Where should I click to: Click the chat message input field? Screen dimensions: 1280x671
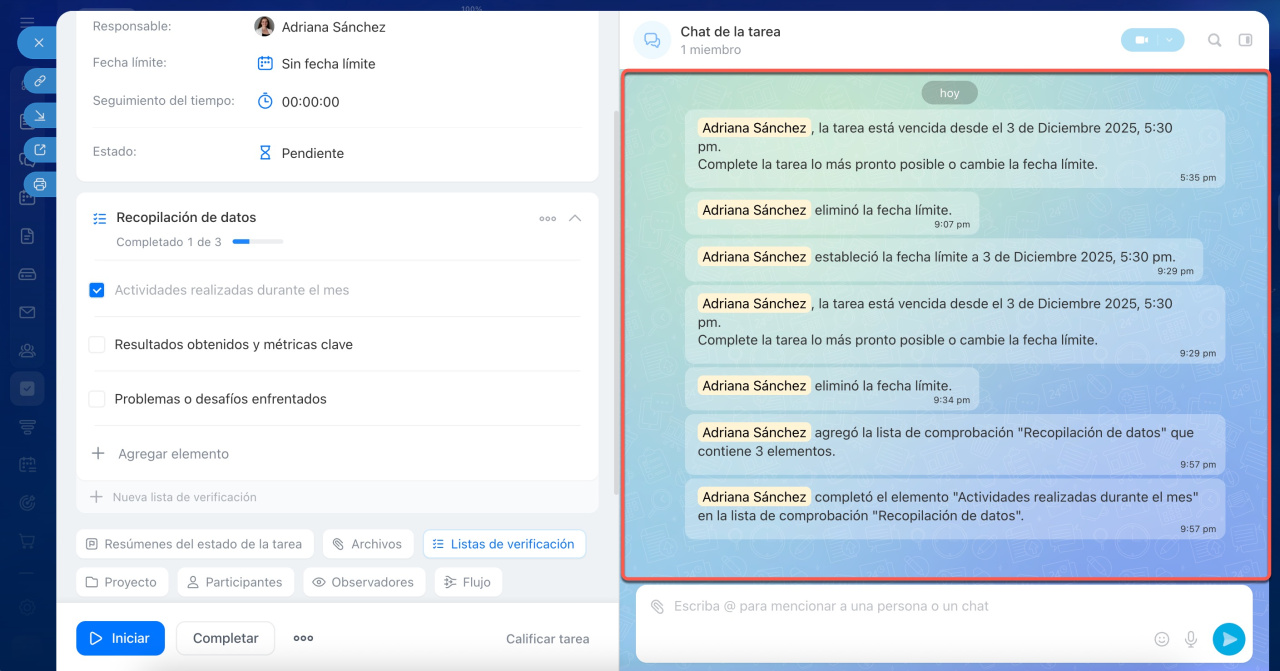click(x=900, y=607)
